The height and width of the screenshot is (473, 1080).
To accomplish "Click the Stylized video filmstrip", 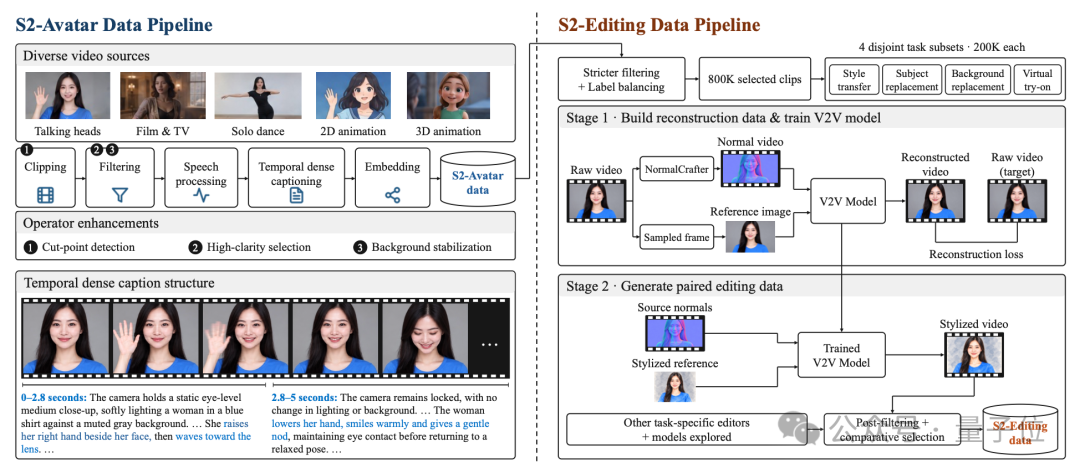I will (973, 355).
